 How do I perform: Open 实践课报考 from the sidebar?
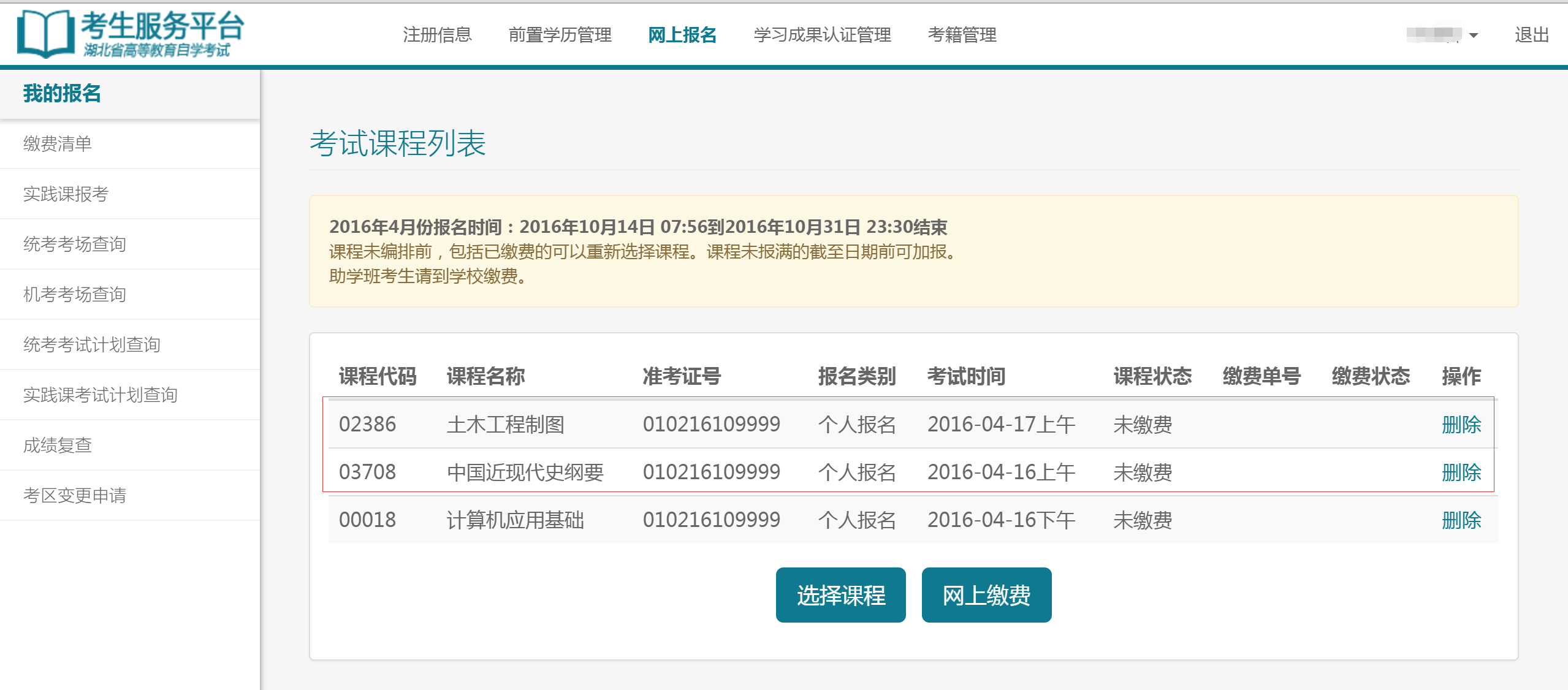[x=66, y=194]
